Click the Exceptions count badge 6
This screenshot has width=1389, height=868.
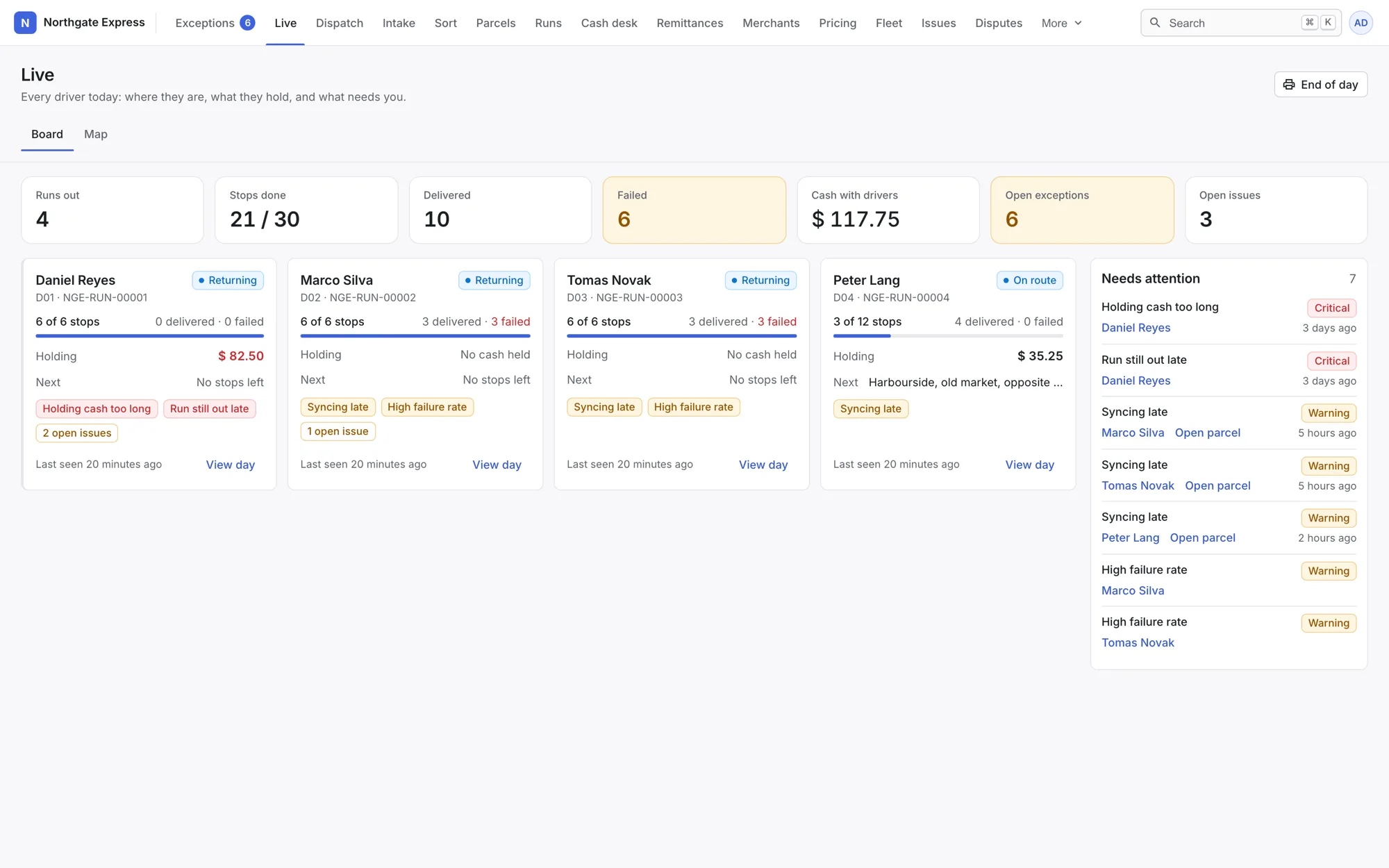[x=247, y=23]
